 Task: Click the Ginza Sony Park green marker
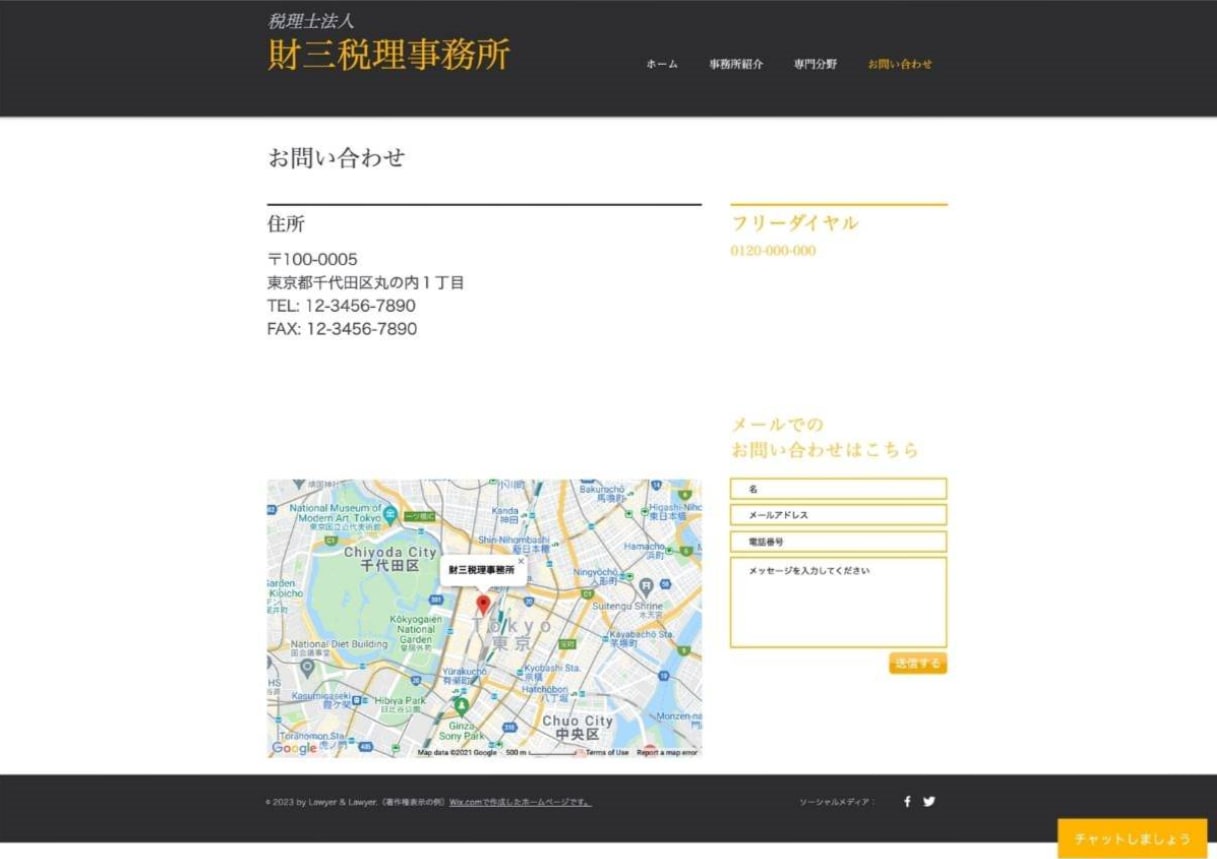(461, 706)
